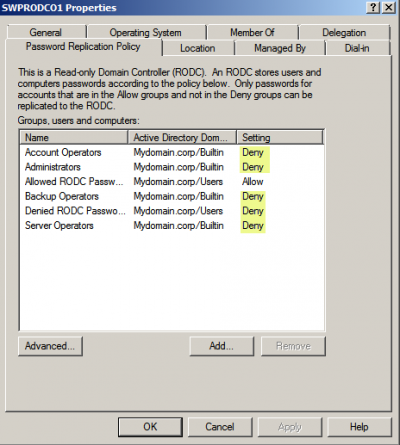Click the question mark help icon in title bar

pos(373,7)
